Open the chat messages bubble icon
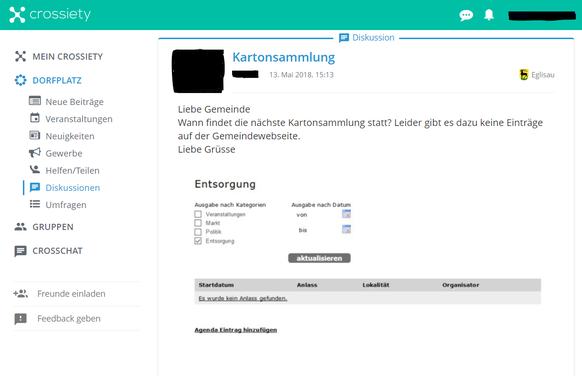 pos(466,15)
